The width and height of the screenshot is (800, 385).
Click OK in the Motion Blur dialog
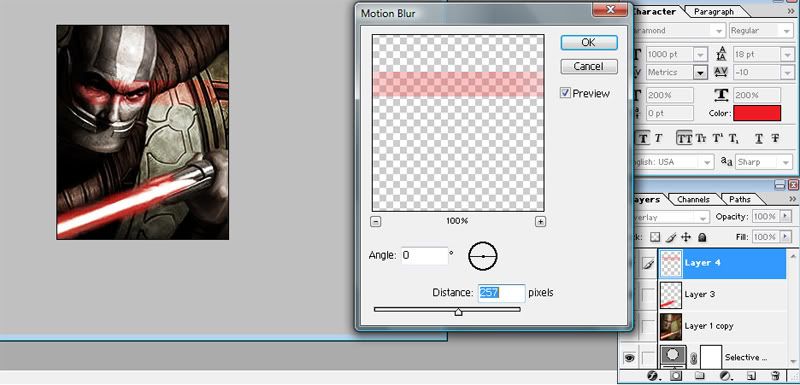pyautogui.click(x=589, y=43)
